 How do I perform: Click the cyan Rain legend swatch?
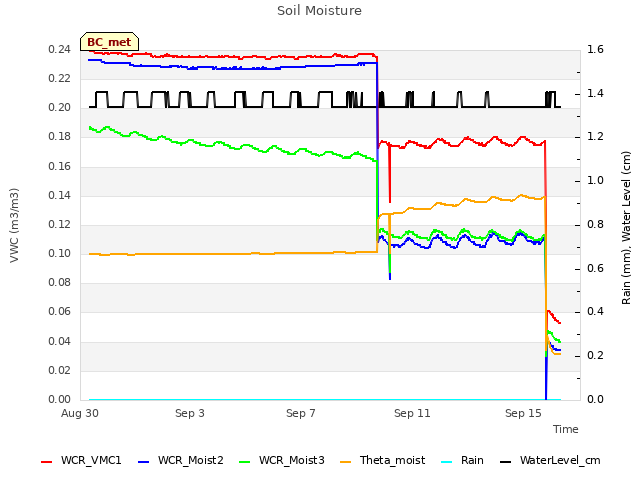tap(447, 462)
